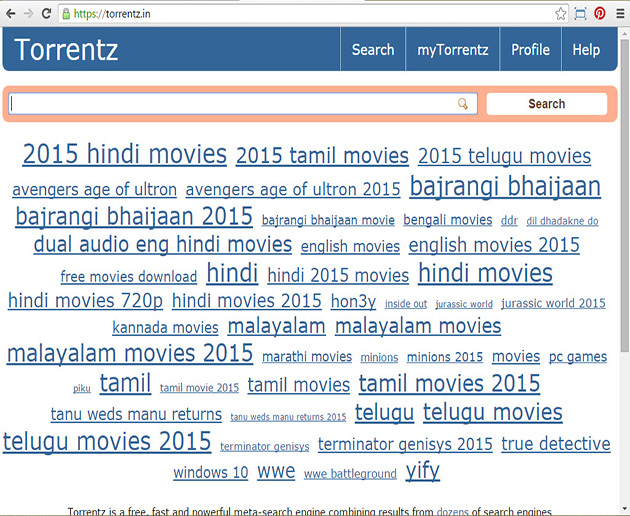Open 'minions 2015' tag
Screen dimensions: 630x516
point(445,357)
